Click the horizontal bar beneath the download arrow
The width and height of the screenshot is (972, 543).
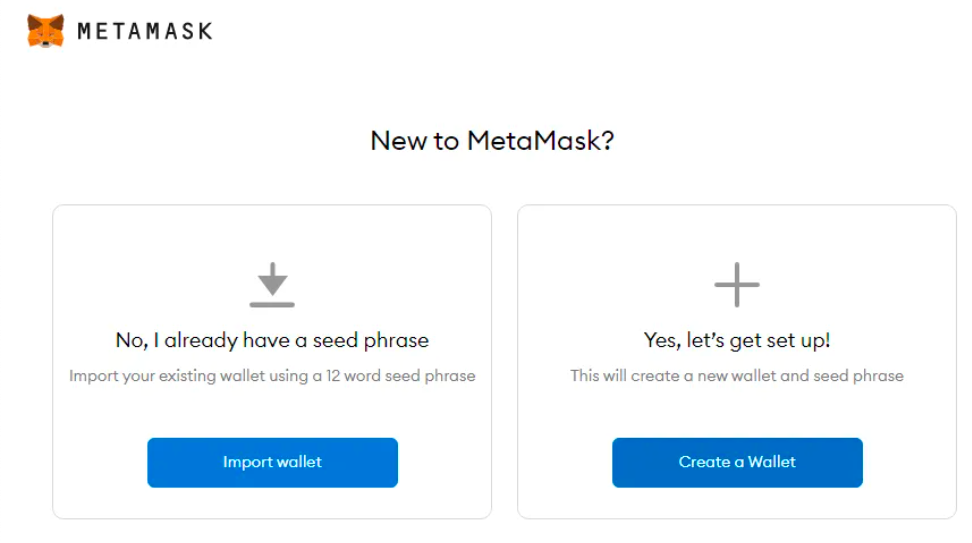pyautogui.click(x=272, y=303)
